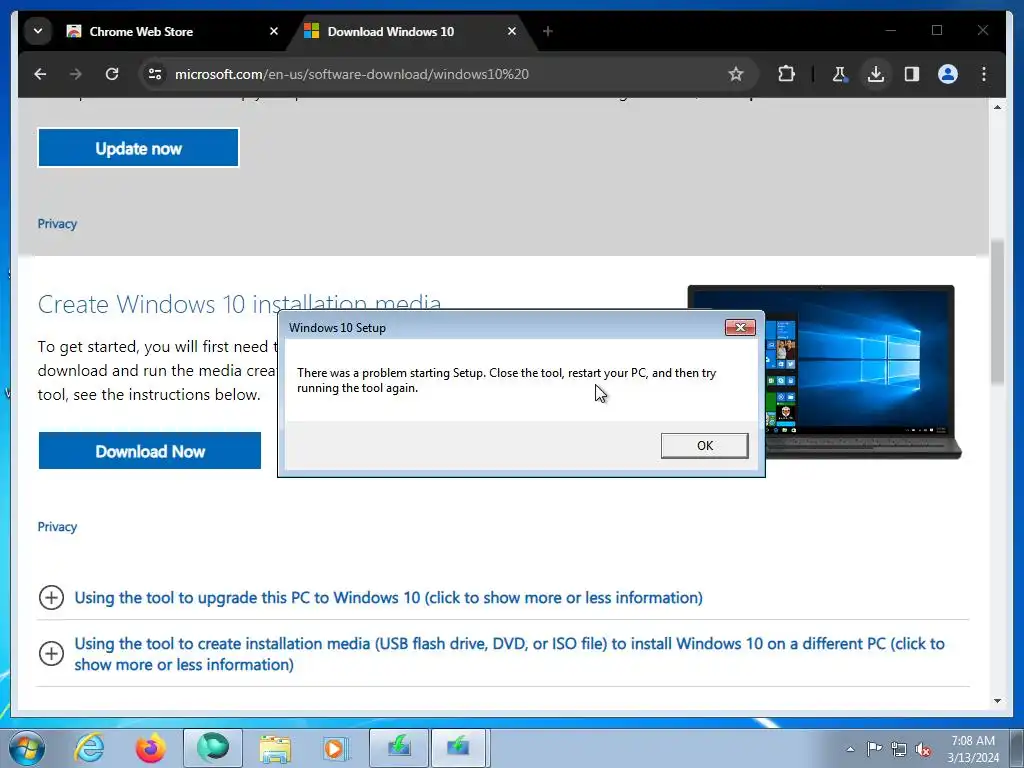Click OK in Windows 10 Setup dialog
The width and height of the screenshot is (1024, 768).
pos(704,445)
